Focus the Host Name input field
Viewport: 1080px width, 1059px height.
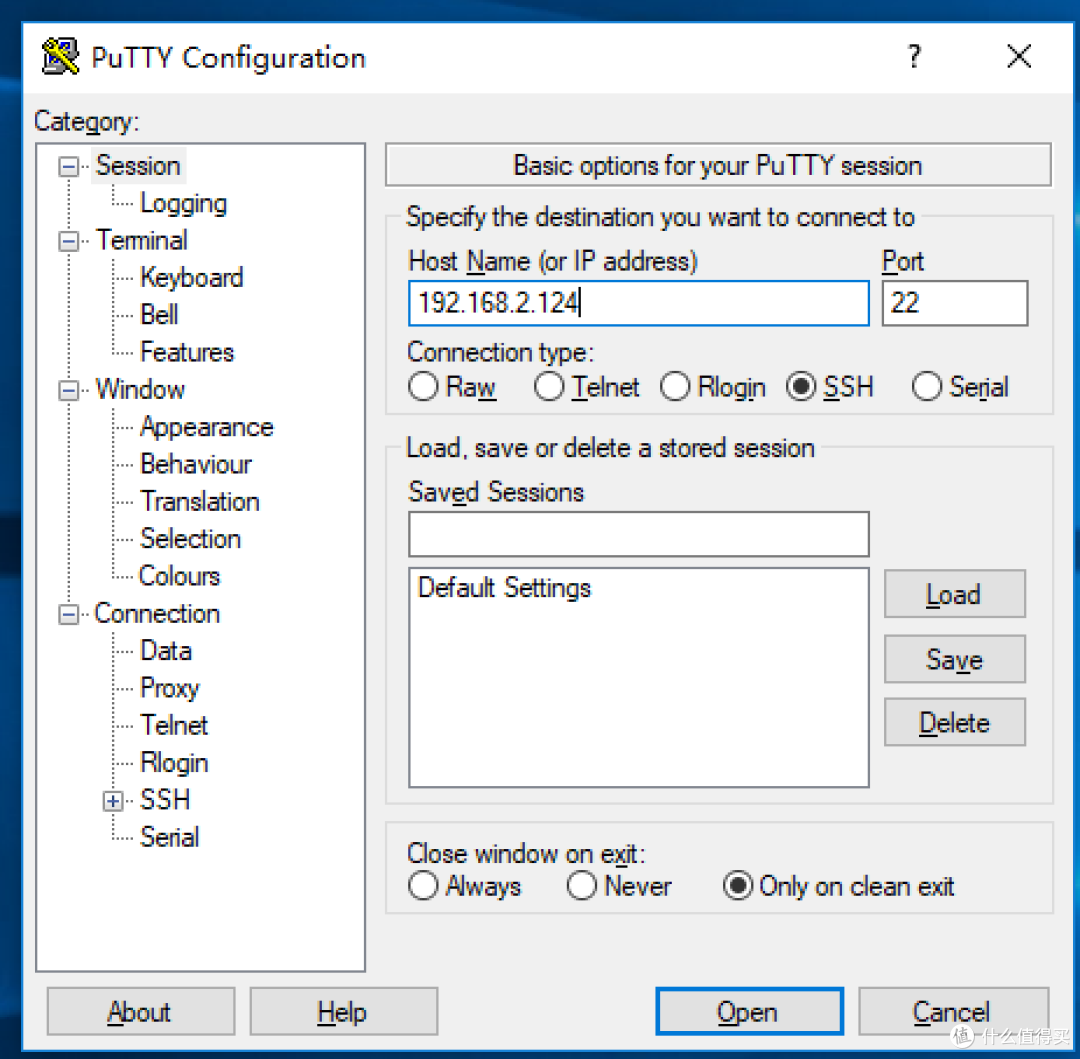638,303
